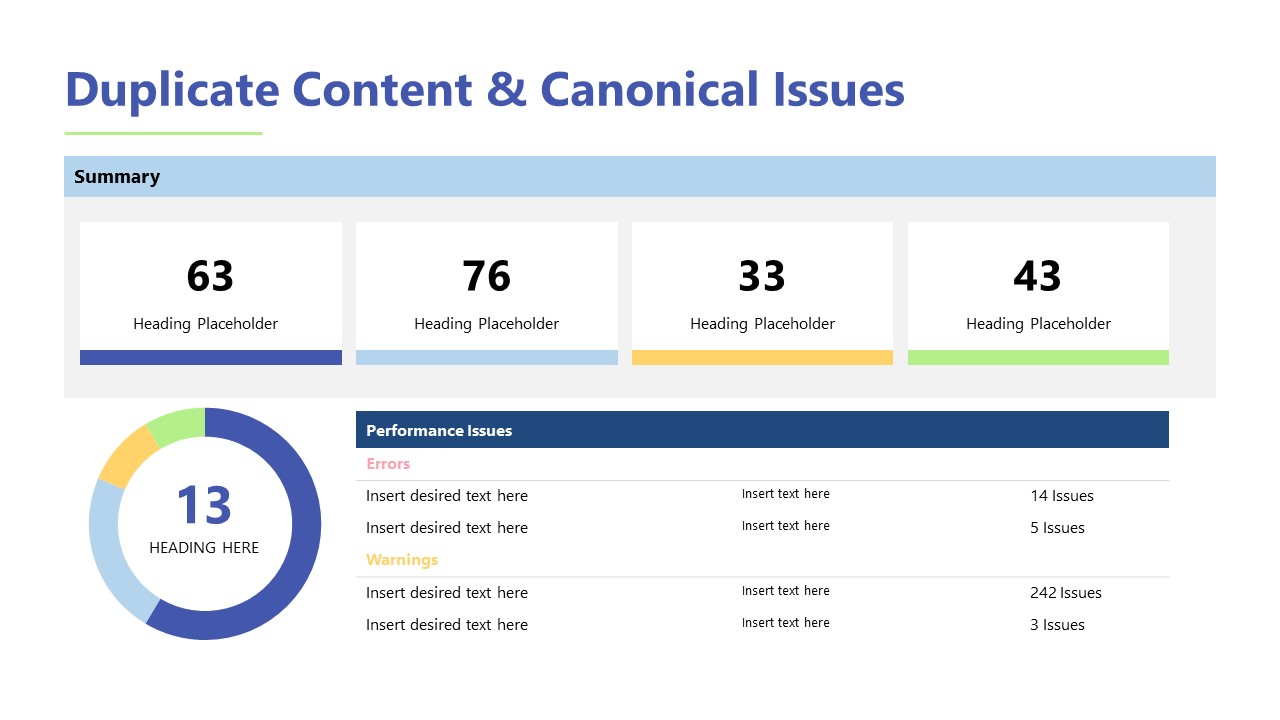
Task: Select the yellow bar under 33 card
Action: [x=762, y=357]
